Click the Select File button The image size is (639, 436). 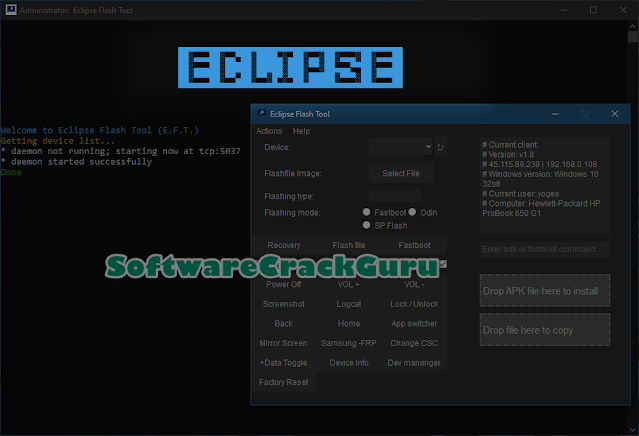coord(401,173)
